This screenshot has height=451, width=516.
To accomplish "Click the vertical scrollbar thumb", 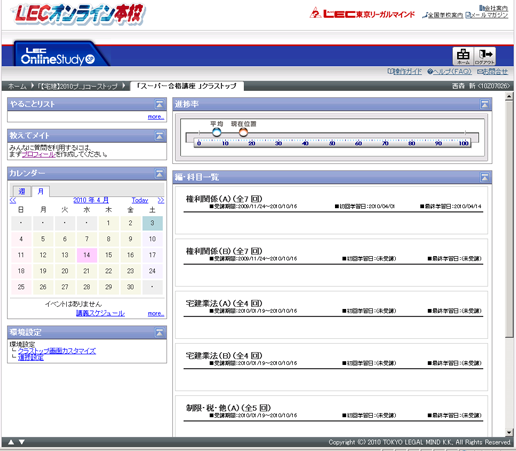I will click(509, 219).
